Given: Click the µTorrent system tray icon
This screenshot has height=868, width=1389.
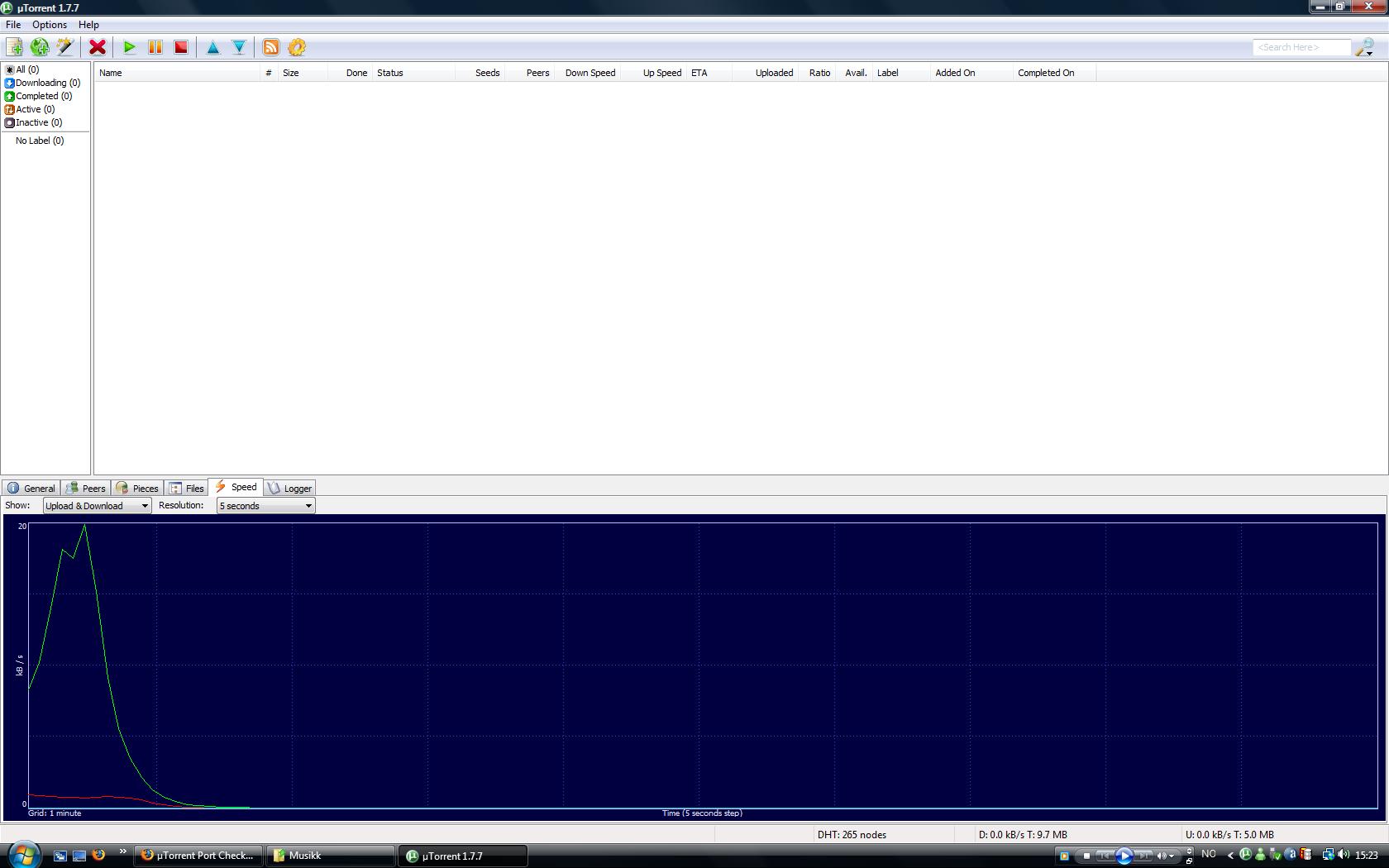Looking at the screenshot, I should coord(1245,855).
